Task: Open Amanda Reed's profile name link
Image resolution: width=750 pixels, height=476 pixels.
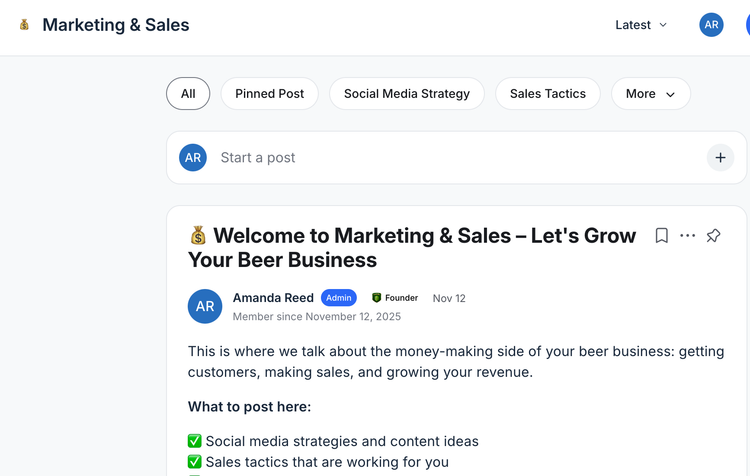Action: [273, 298]
